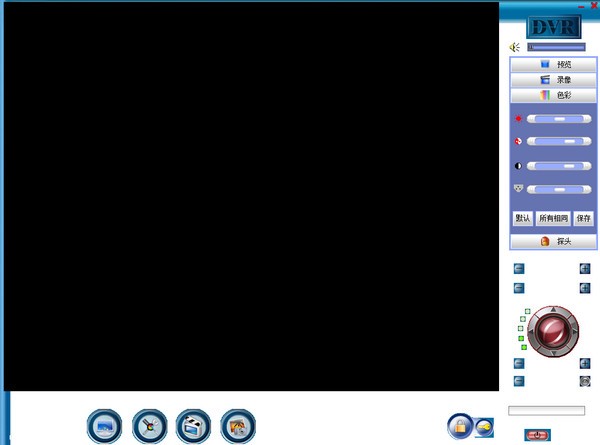Open the 预览 preview panel
Viewport: 600px width, 445px height.
pos(553,64)
